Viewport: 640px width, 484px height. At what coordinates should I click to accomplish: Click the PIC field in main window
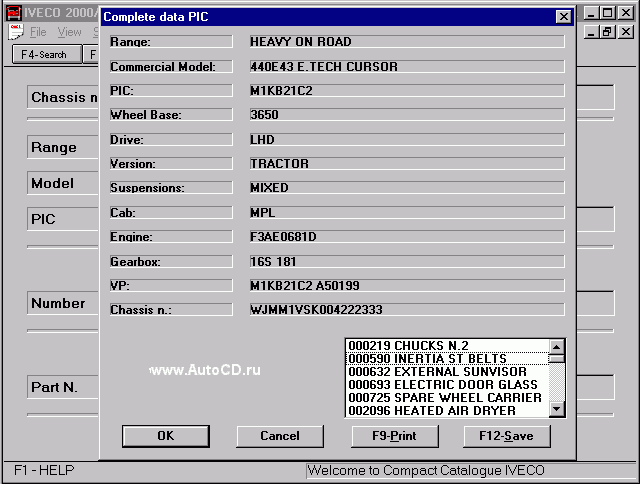(63, 219)
